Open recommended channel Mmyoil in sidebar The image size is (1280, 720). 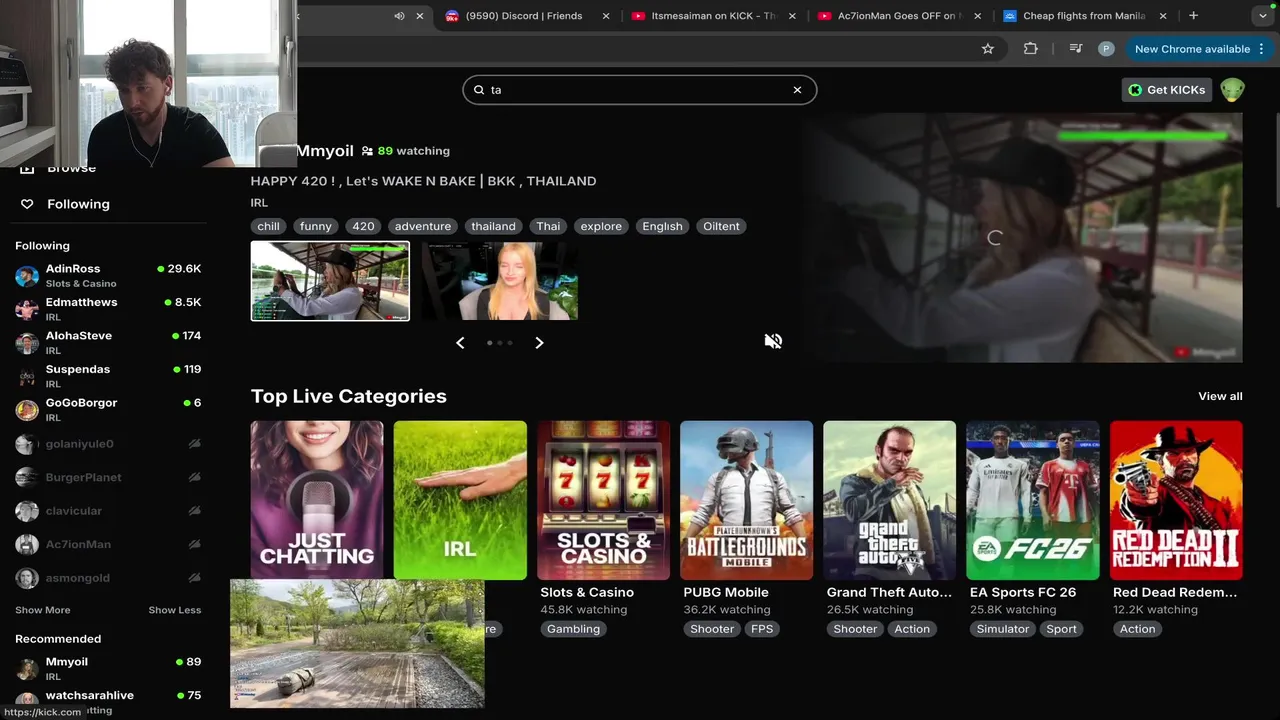(x=108, y=668)
